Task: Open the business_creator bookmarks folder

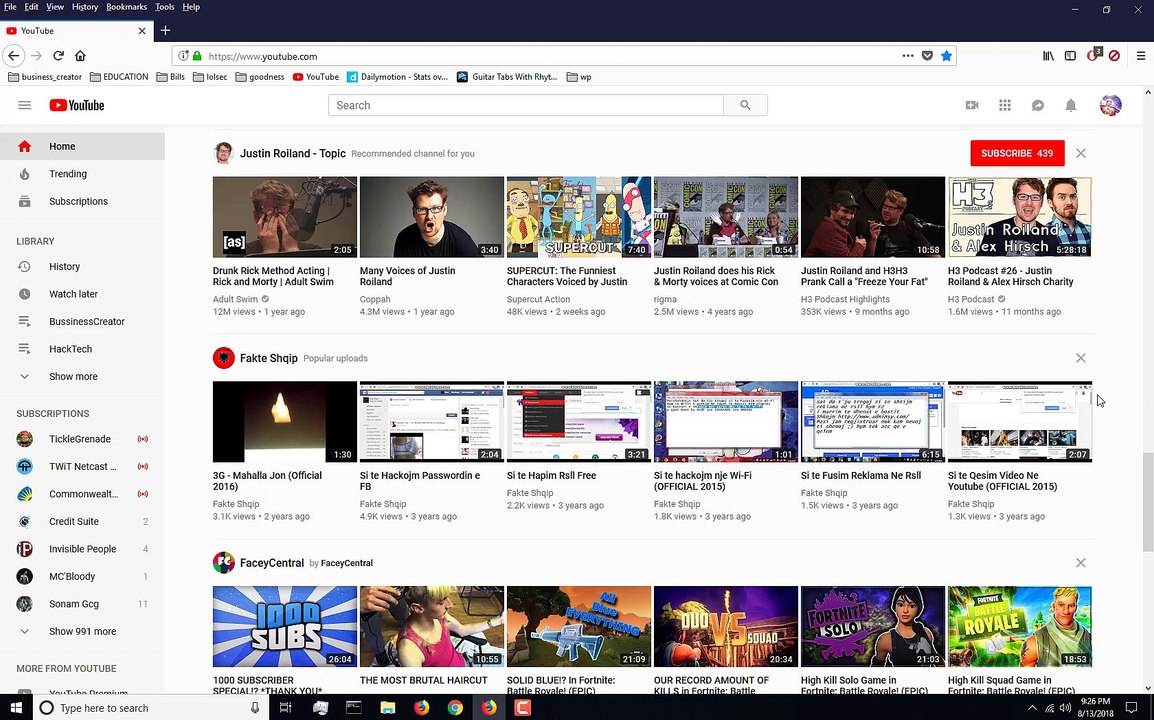Action: [45, 77]
